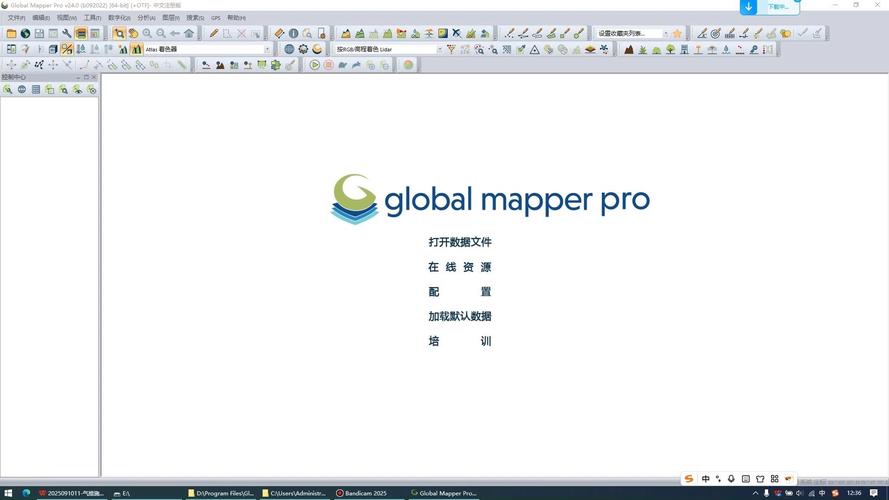Click the 打开数据文件 link
This screenshot has width=889, height=500.
click(460, 242)
